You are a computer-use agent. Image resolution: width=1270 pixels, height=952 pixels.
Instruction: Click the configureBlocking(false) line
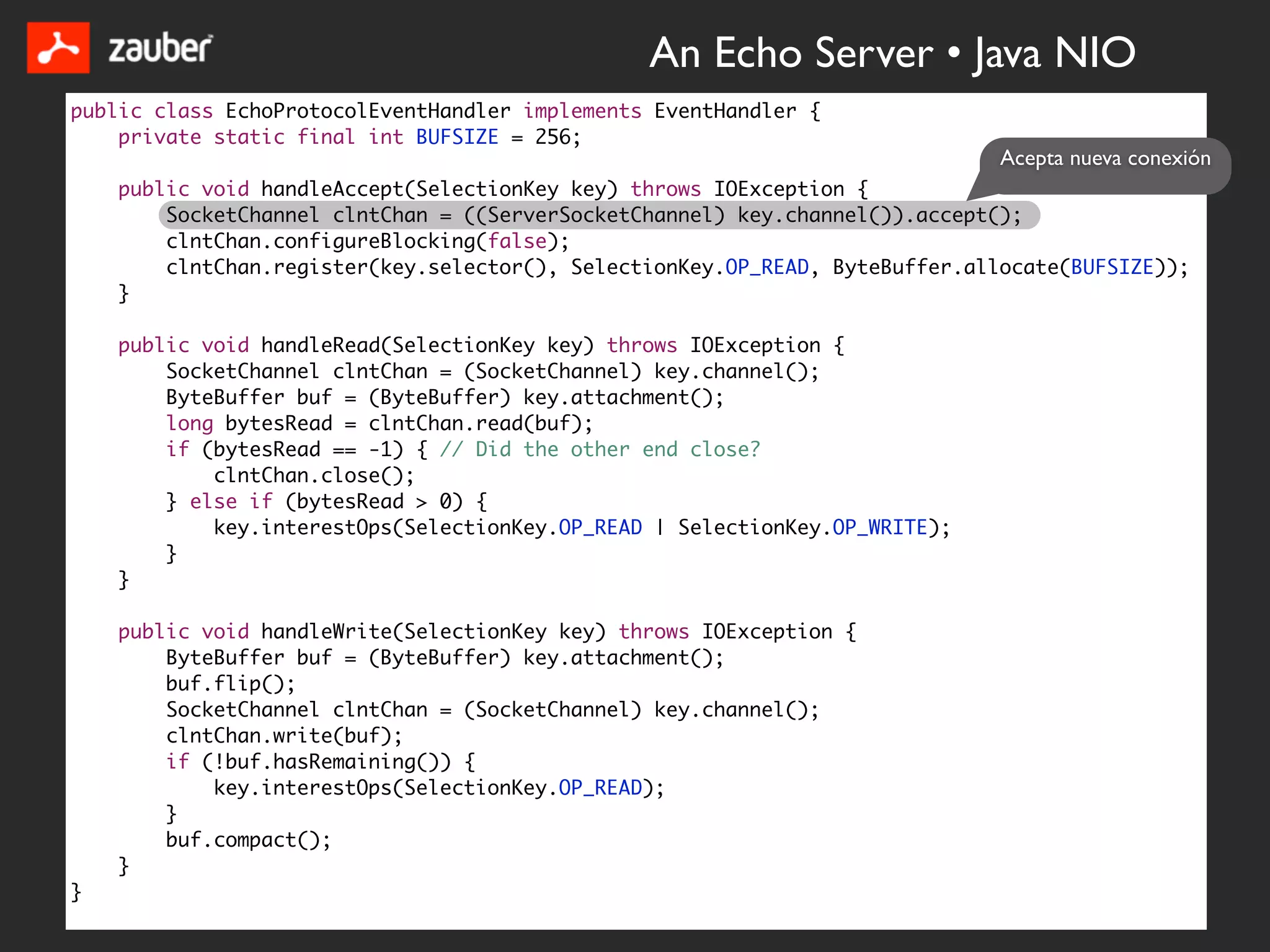coord(367,241)
